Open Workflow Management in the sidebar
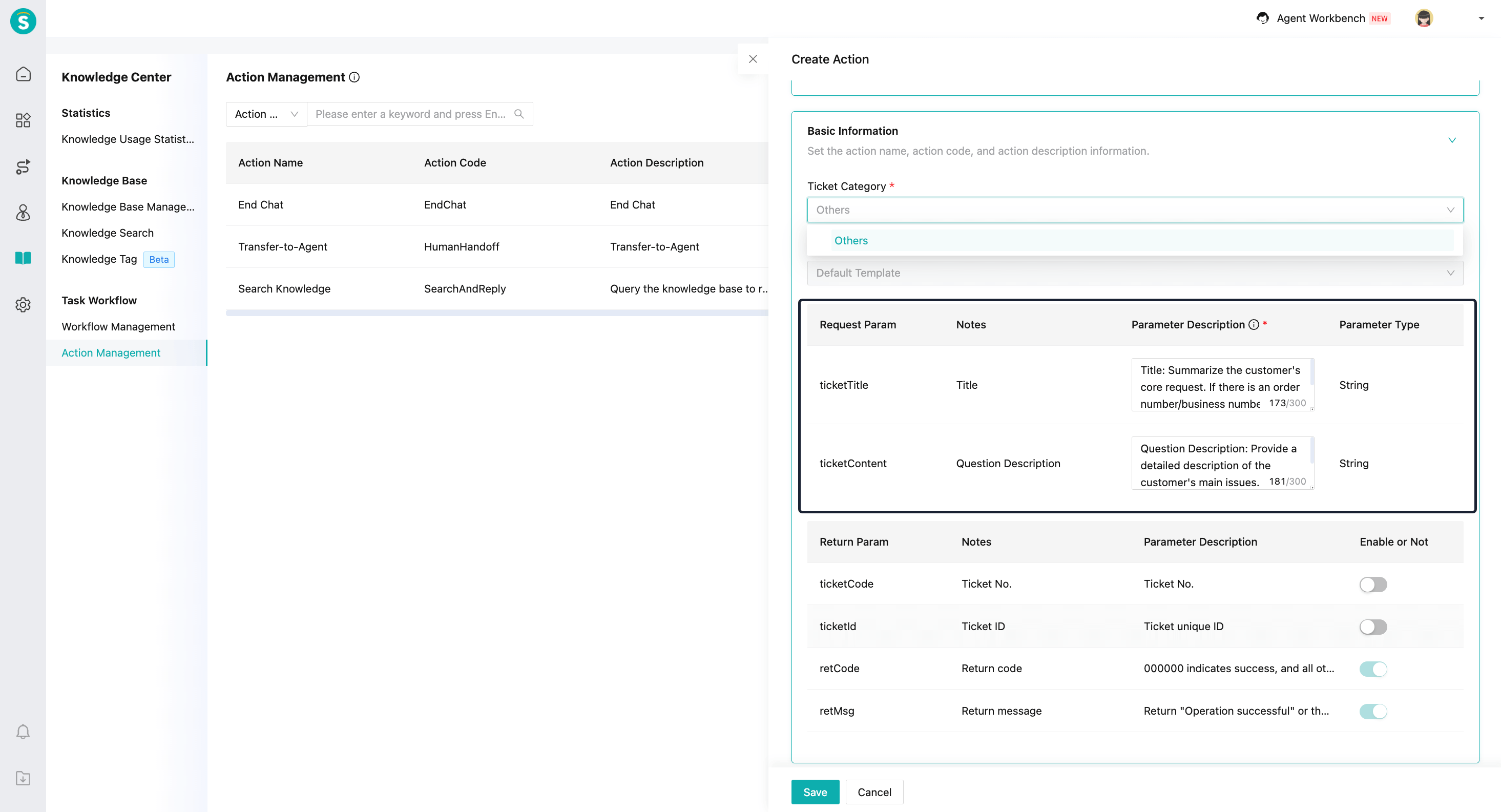 [118, 327]
